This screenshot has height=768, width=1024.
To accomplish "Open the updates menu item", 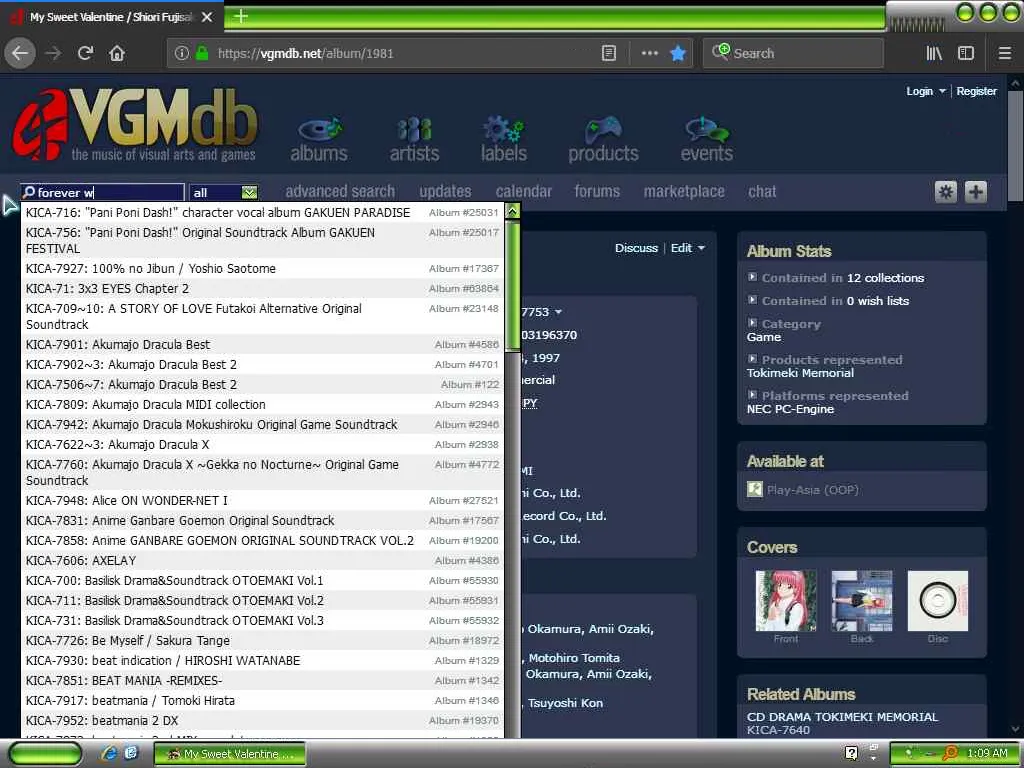I will (x=445, y=191).
